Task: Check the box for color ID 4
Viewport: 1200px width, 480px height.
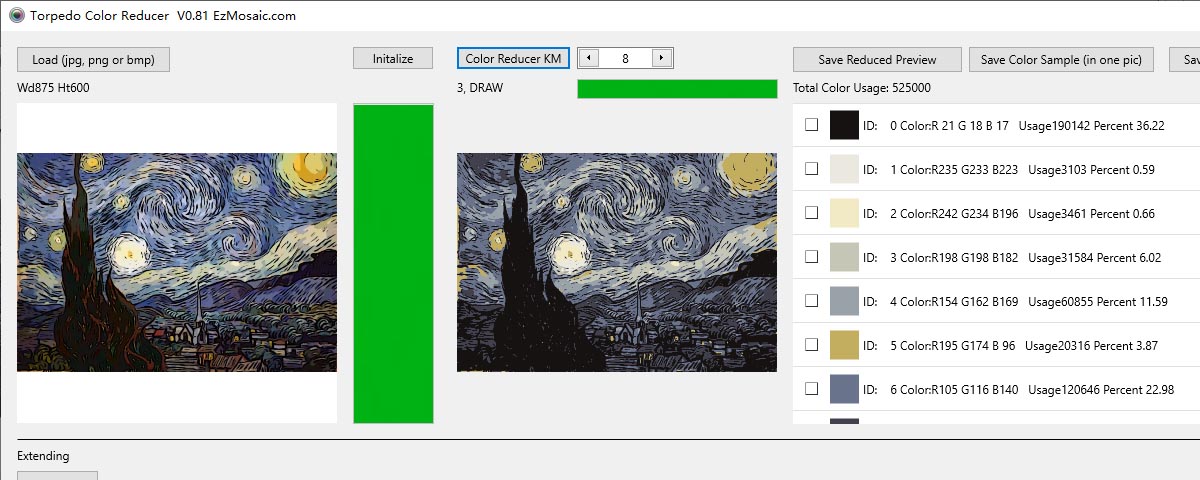Action: (x=812, y=301)
